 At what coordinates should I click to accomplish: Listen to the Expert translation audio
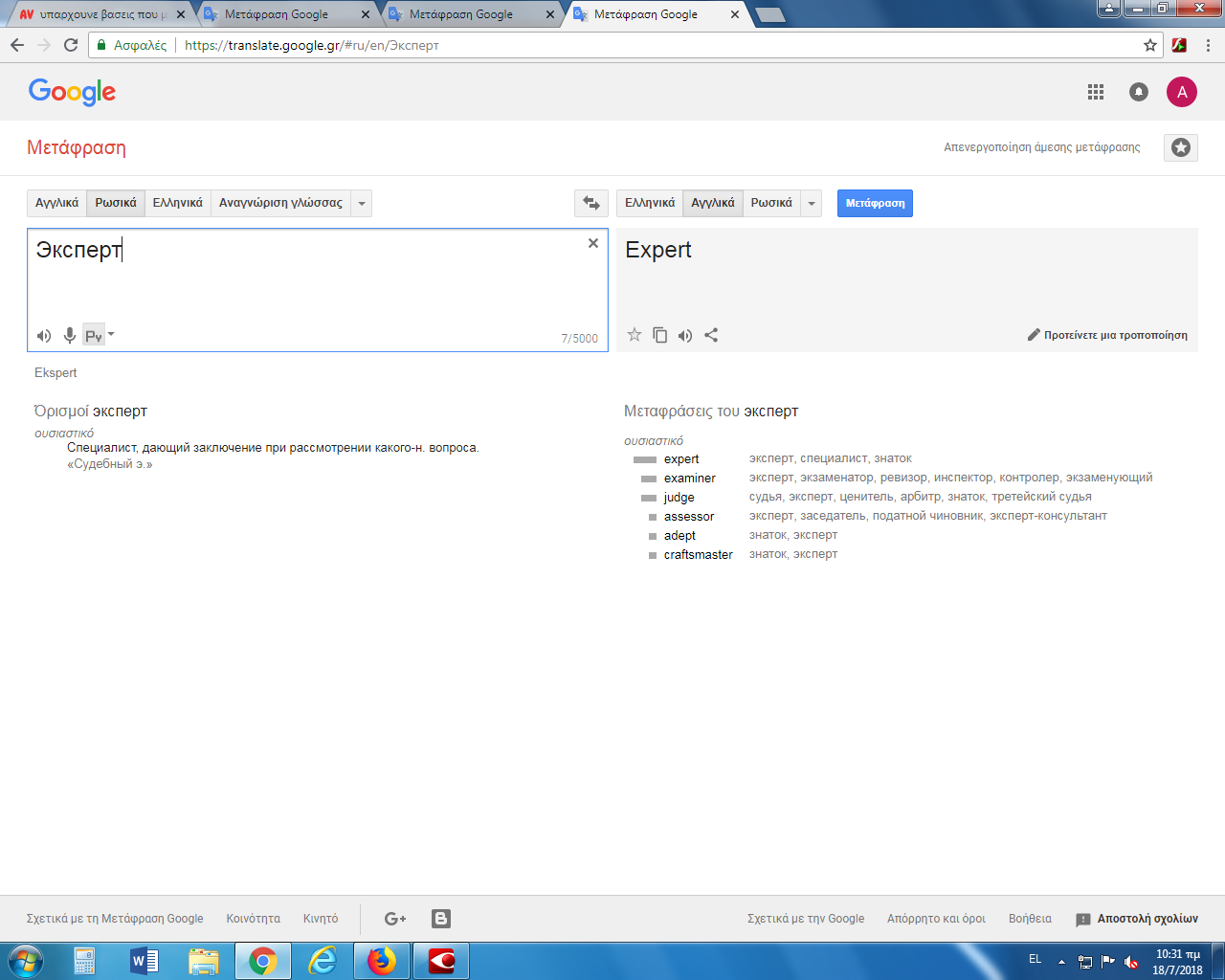685,335
